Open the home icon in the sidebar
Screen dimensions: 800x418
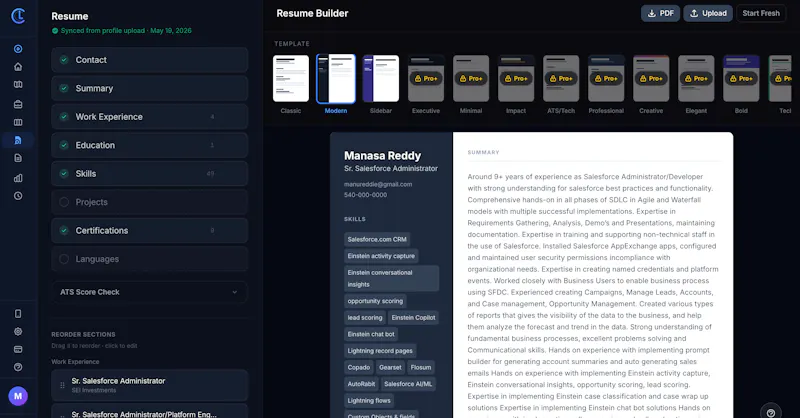[18, 67]
